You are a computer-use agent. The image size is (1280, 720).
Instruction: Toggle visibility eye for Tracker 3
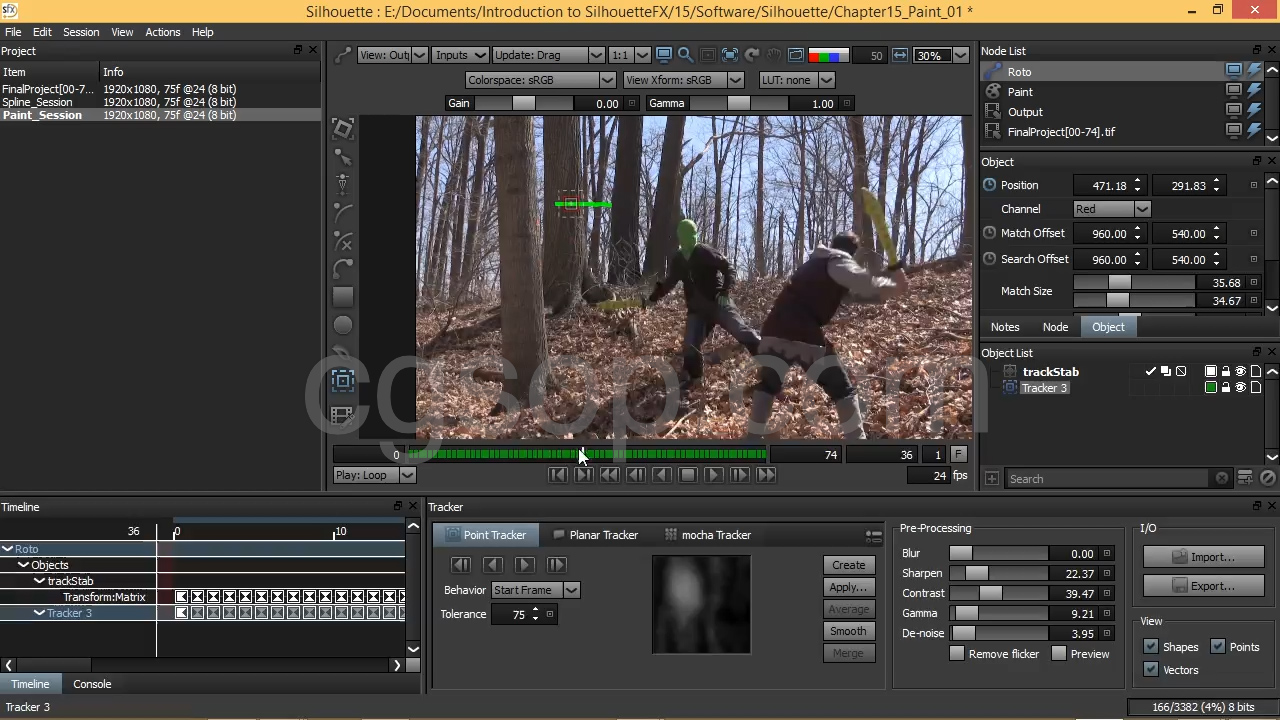(x=1241, y=388)
